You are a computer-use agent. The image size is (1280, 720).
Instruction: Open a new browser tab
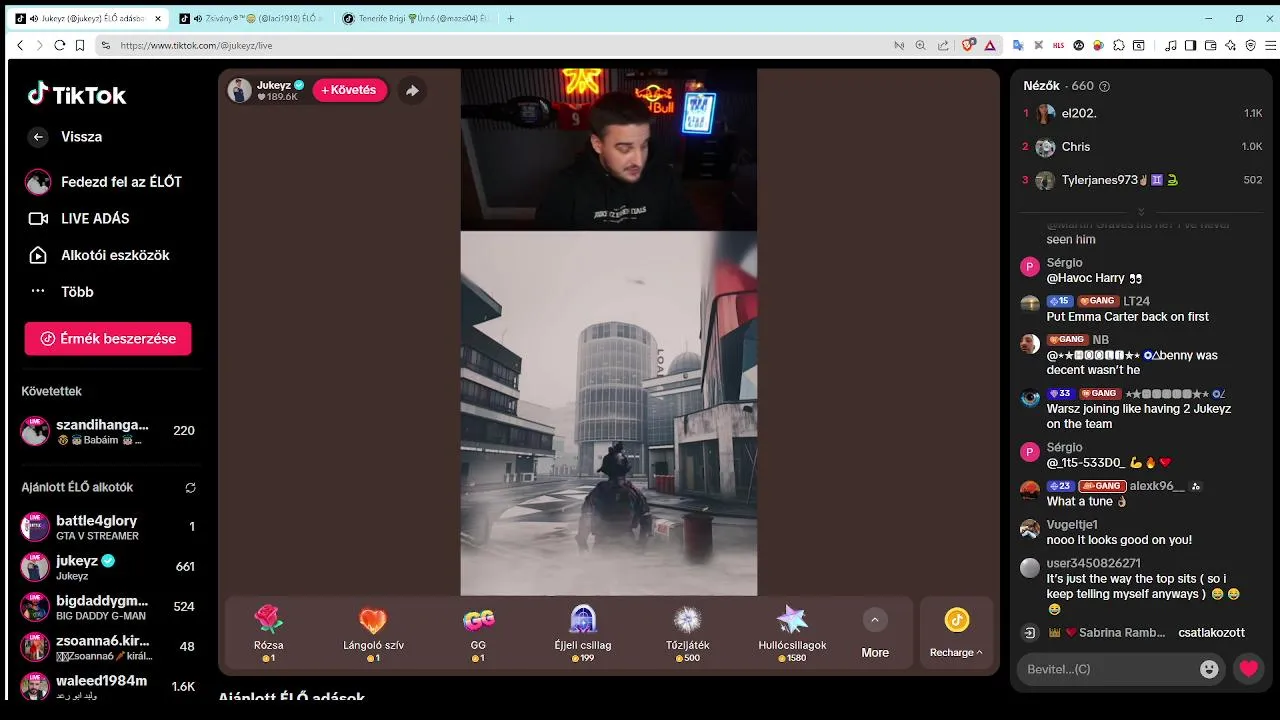pyautogui.click(x=511, y=18)
